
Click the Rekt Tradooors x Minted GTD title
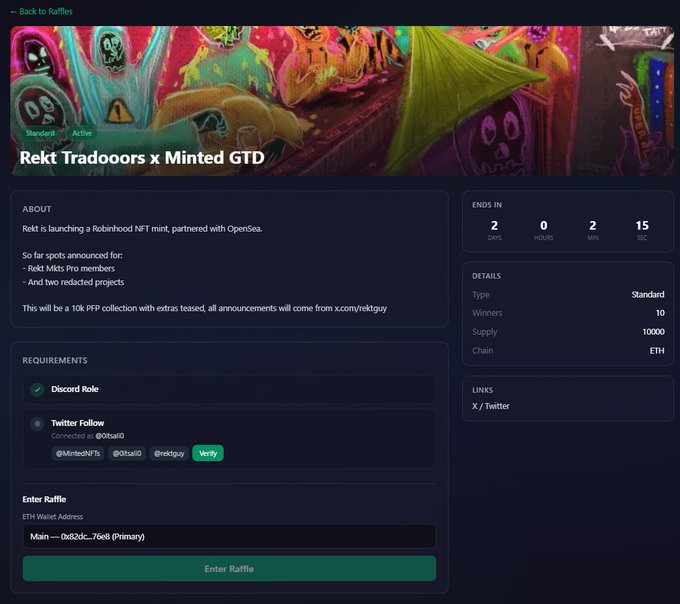coord(142,158)
